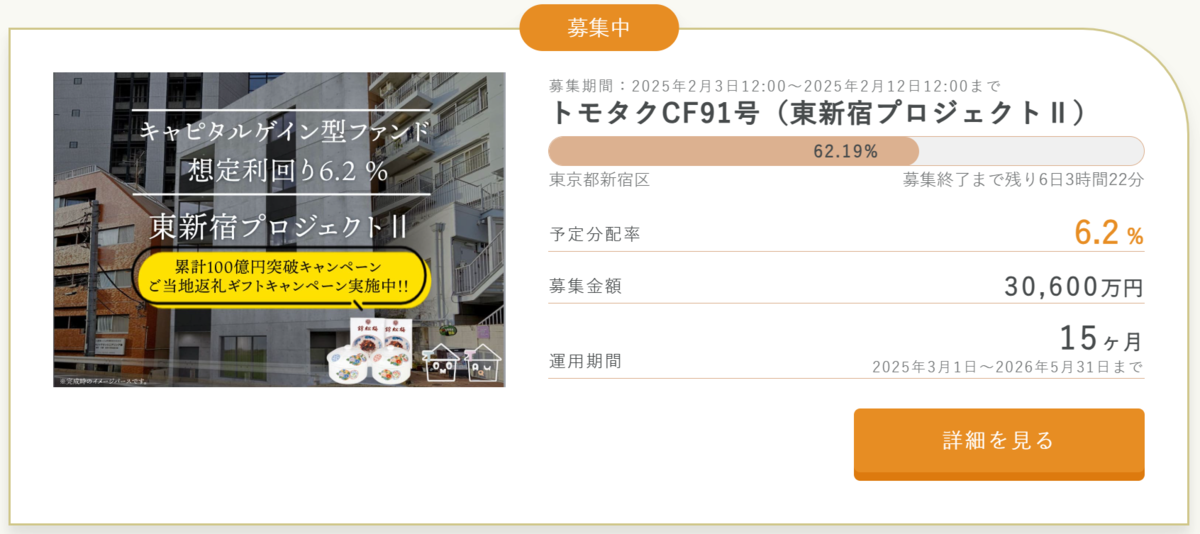Screen dimensions: 1200x534
Task: Click the 募集終了まで残り countdown text
Action: (x=1023, y=180)
